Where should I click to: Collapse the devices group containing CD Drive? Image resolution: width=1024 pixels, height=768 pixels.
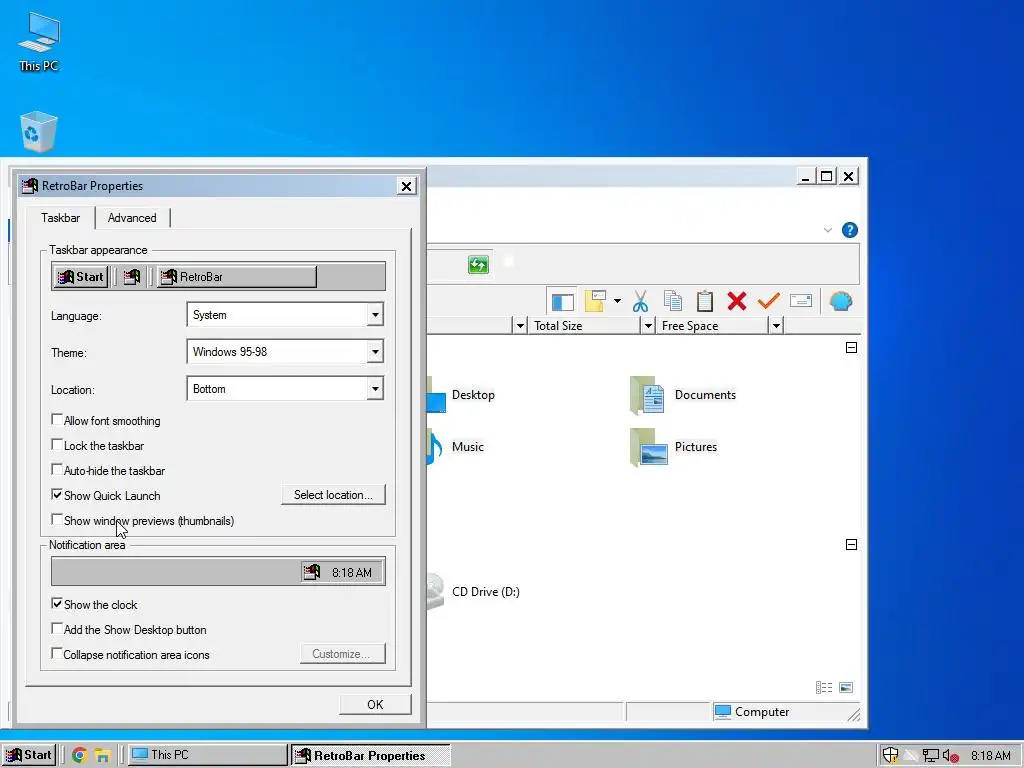pyautogui.click(x=852, y=545)
